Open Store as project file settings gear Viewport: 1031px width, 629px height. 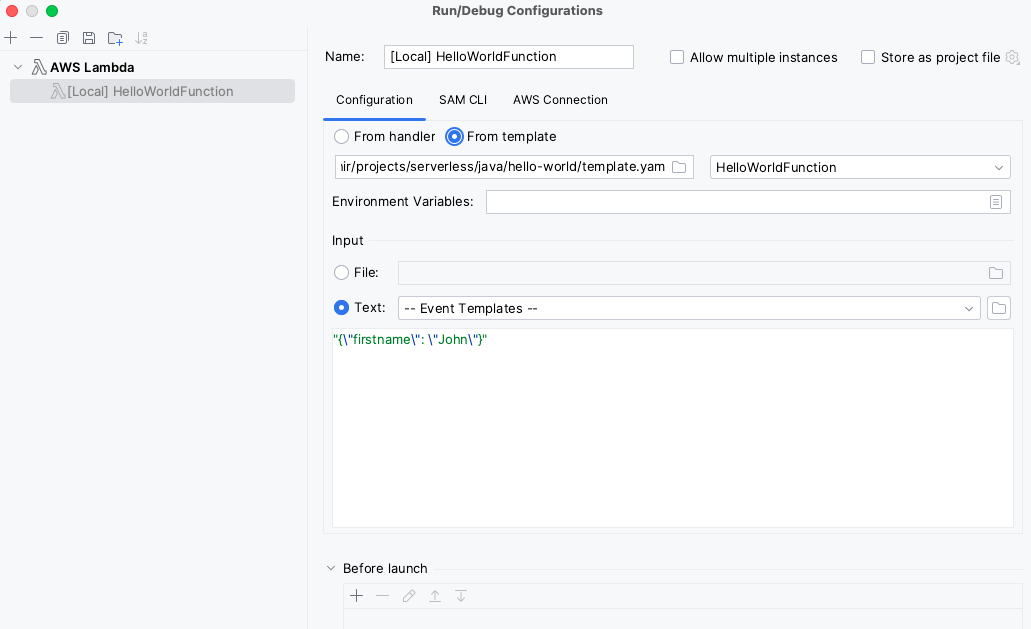(x=1013, y=57)
